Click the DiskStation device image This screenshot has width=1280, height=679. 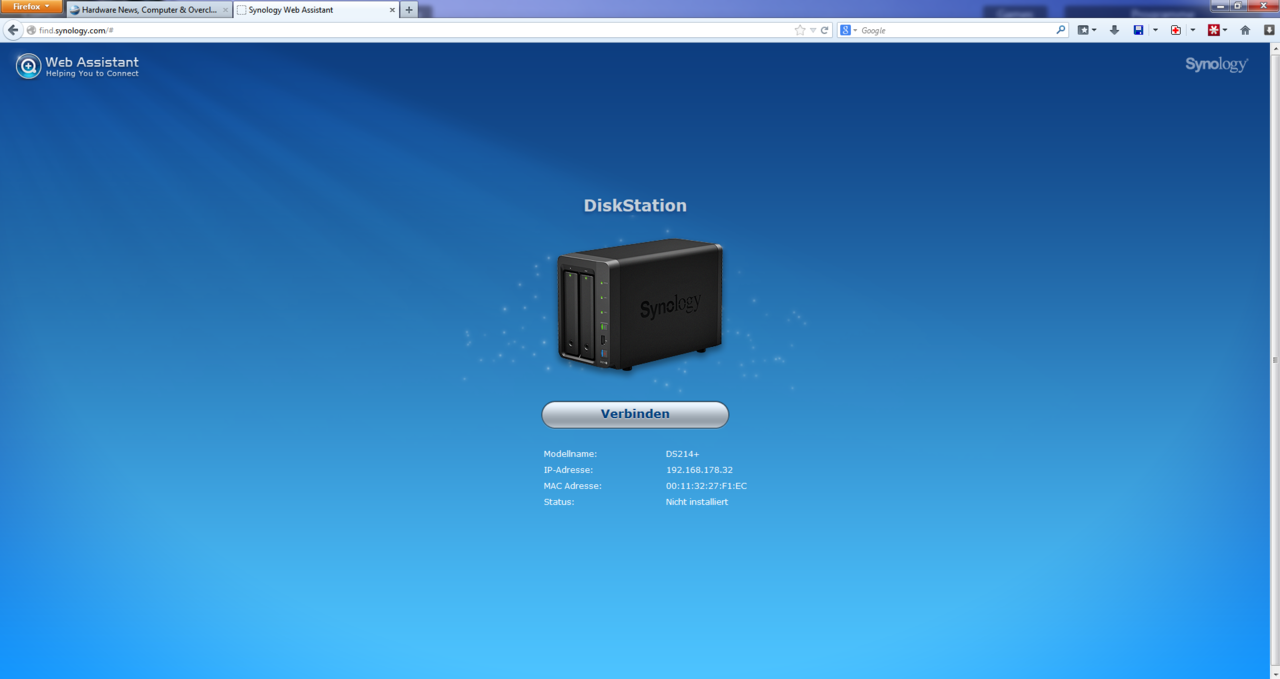click(x=640, y=305)
